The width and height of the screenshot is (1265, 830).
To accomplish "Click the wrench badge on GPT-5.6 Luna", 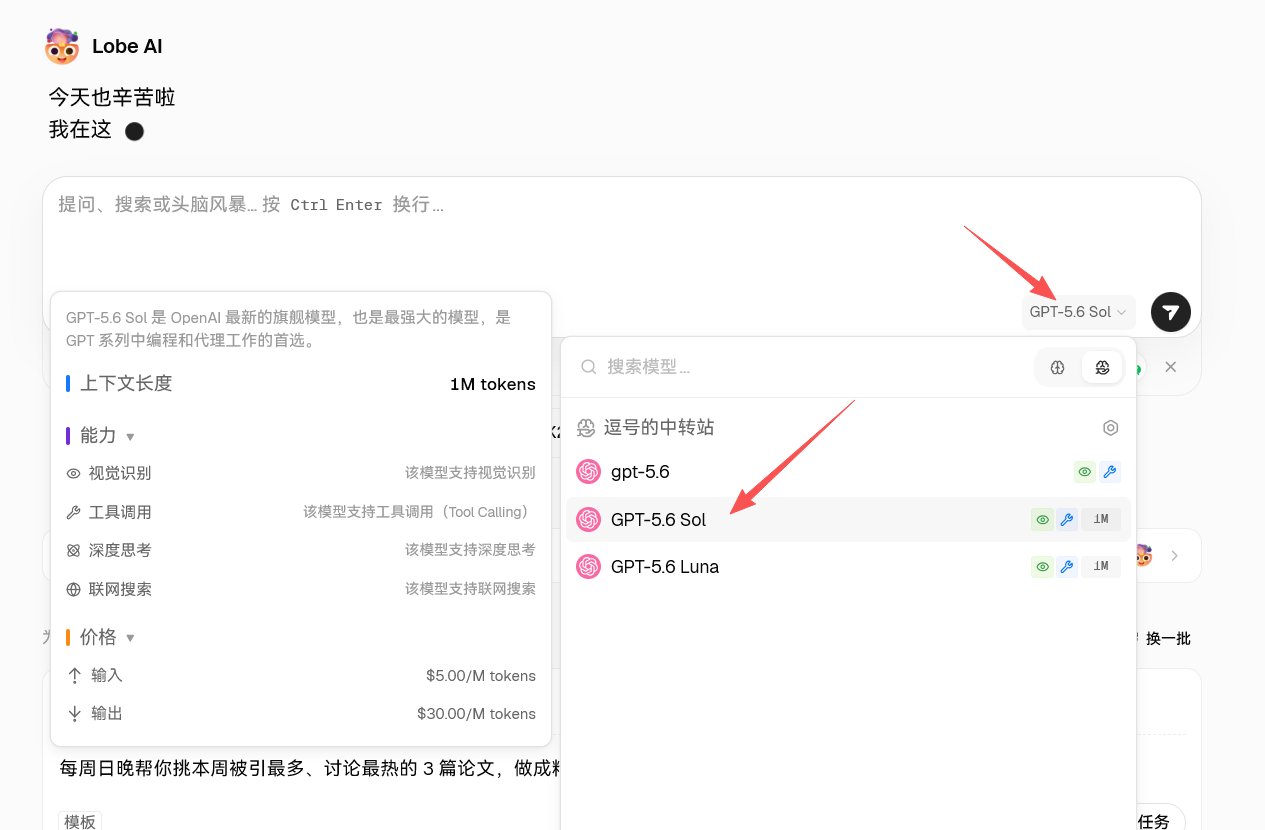I will coord(1067,567).
